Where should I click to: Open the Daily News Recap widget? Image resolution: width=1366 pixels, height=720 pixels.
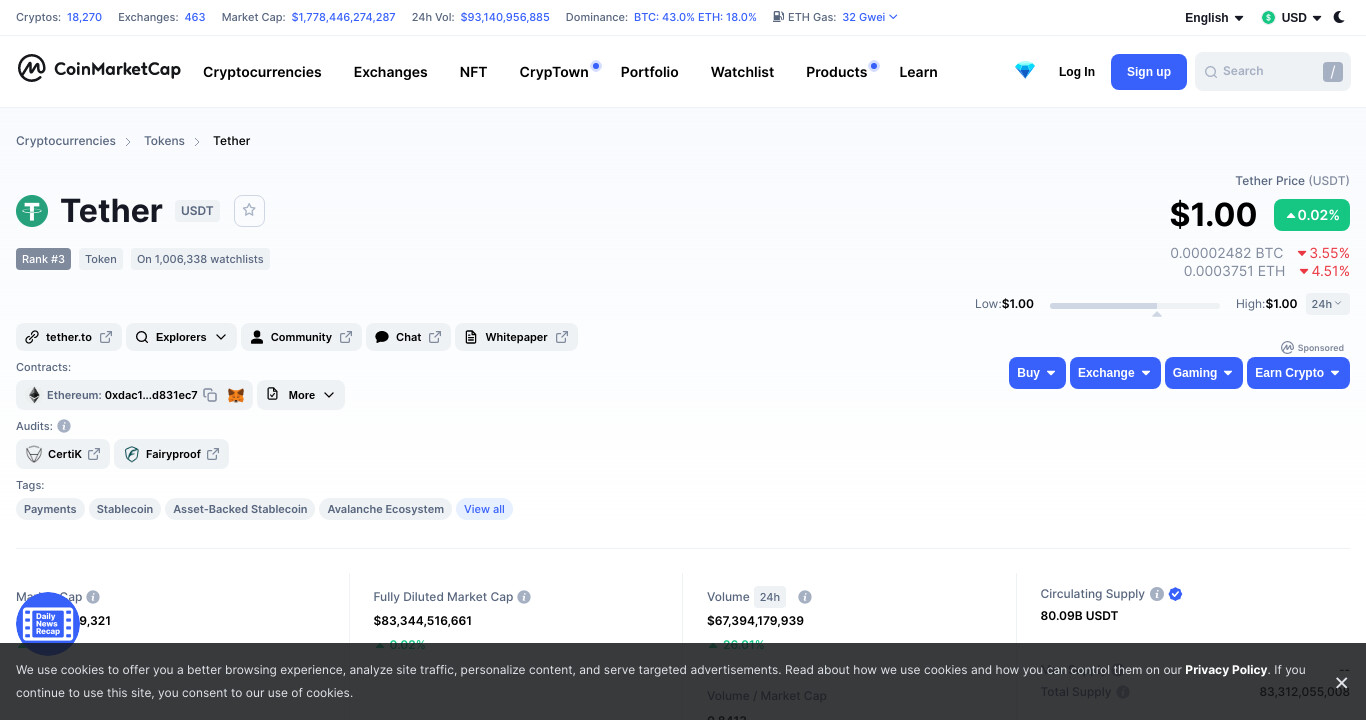47,623
